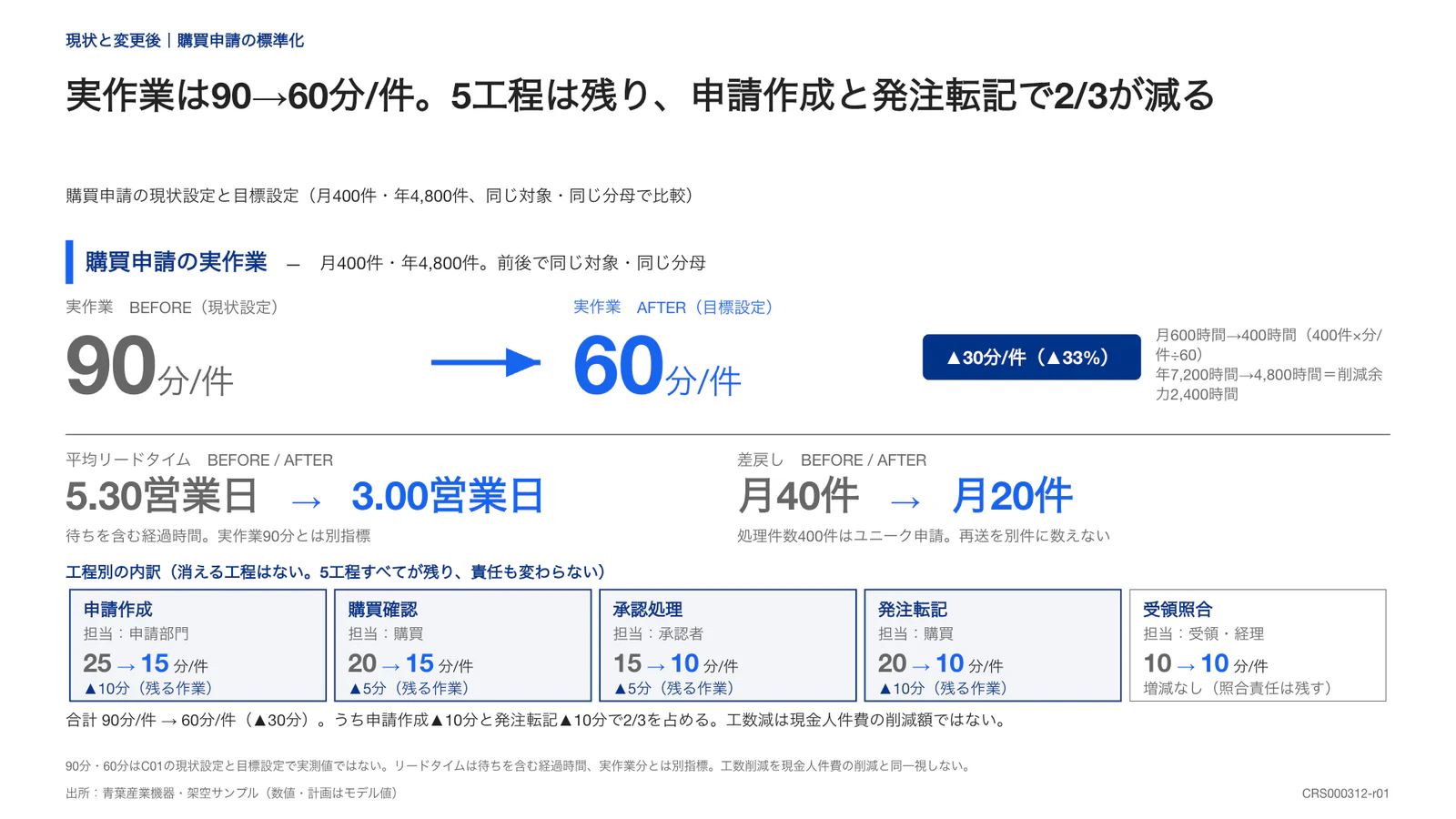The height and width of the screenshot is (819, 1456).
Task: Click the blue value '月20件'
Action: tap(1012, 497)
